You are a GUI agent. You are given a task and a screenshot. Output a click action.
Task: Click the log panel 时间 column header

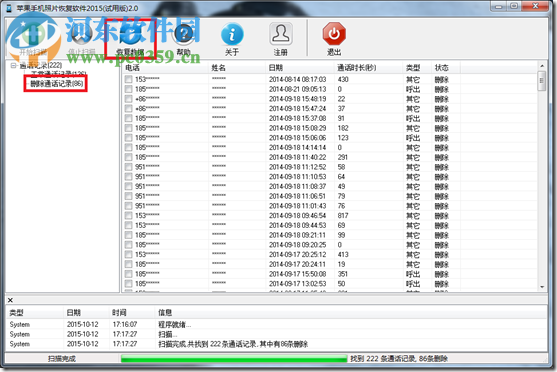(x=132, y=313)
